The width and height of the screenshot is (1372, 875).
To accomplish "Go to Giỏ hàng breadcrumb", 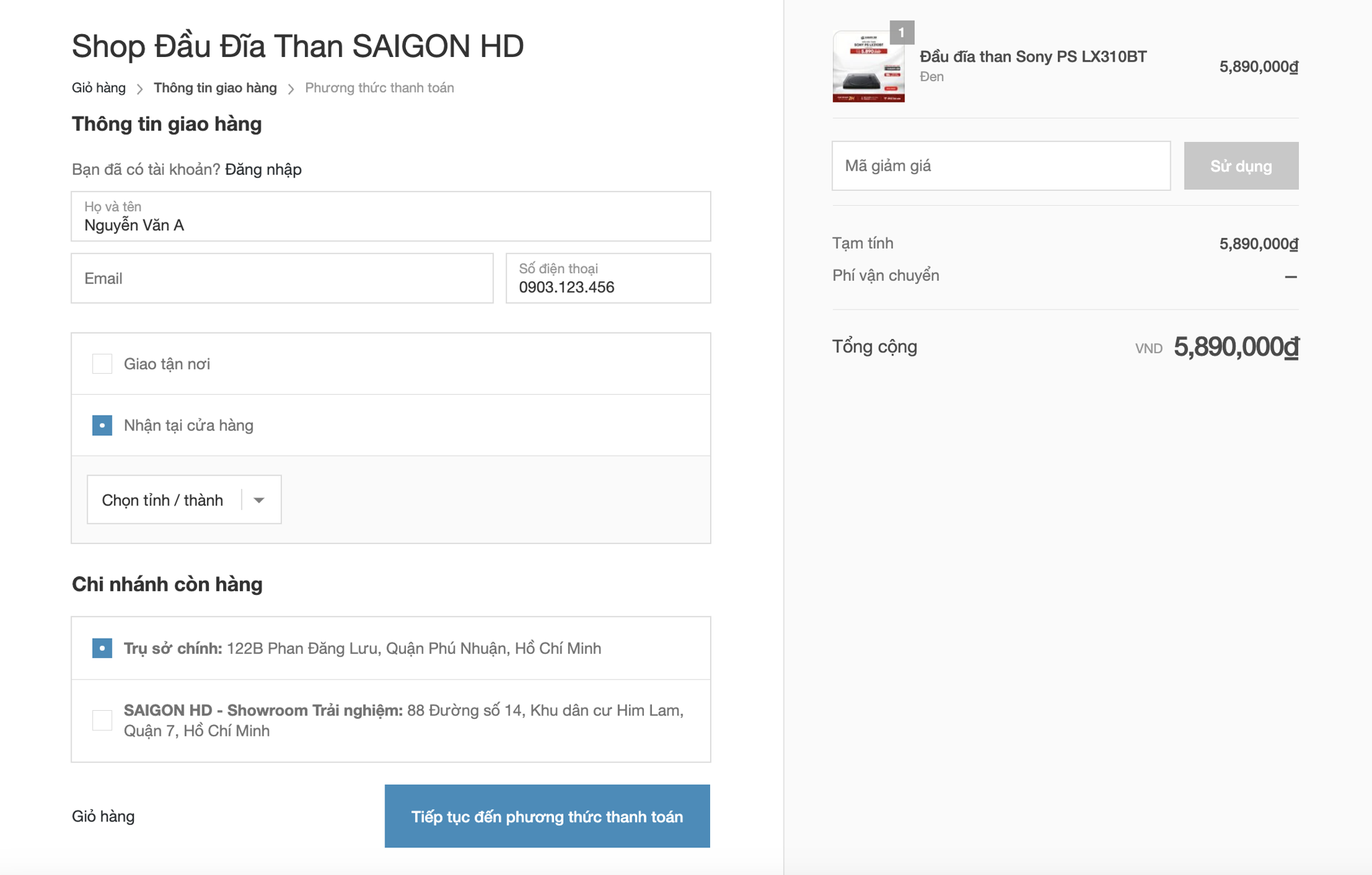I will pyautogui.click(x=98, y=88).
